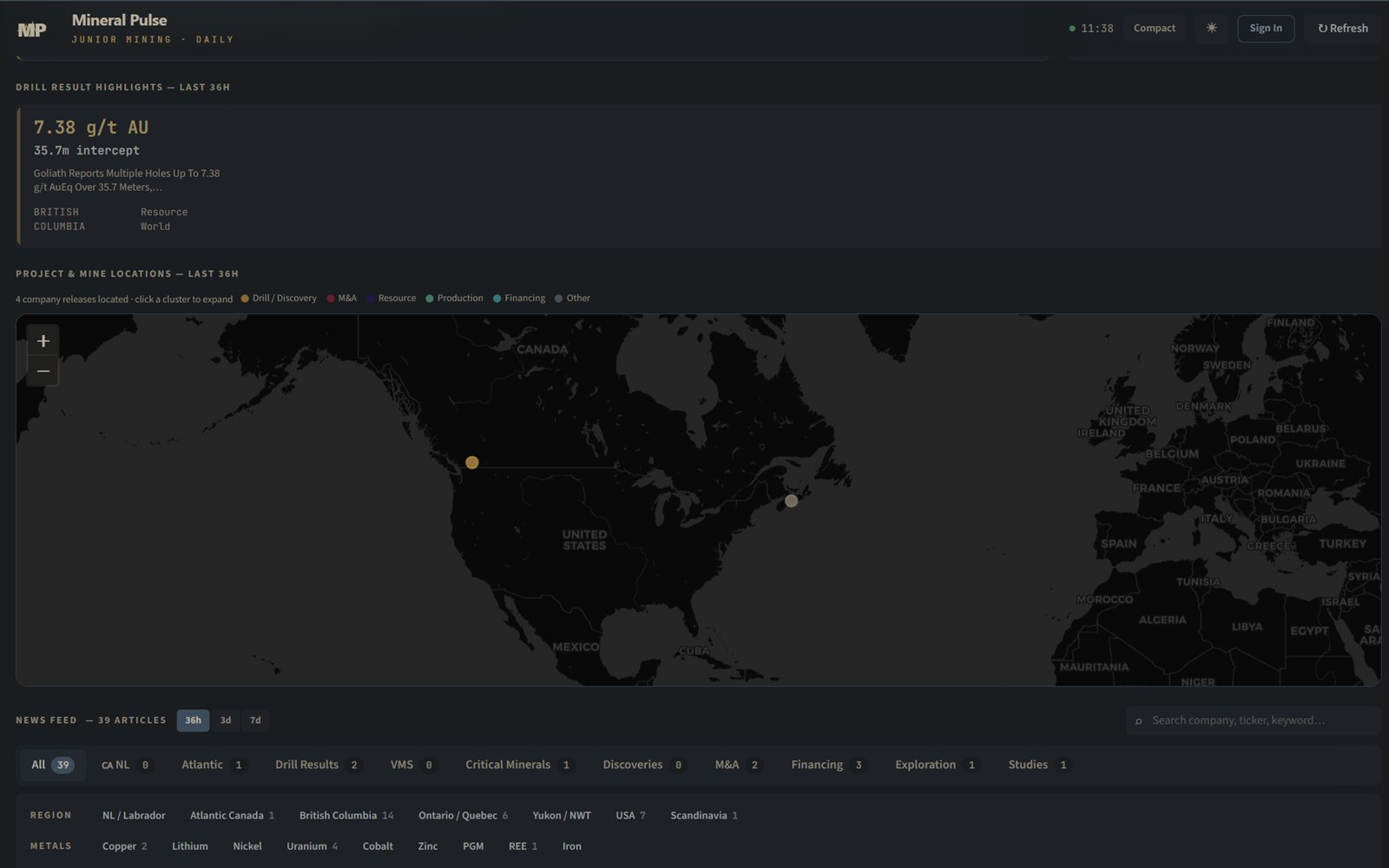This screenshot has height=868, width=1389.
Task: Filter by Iron metal
Action: pyautogui.click(x=571, y=846)
